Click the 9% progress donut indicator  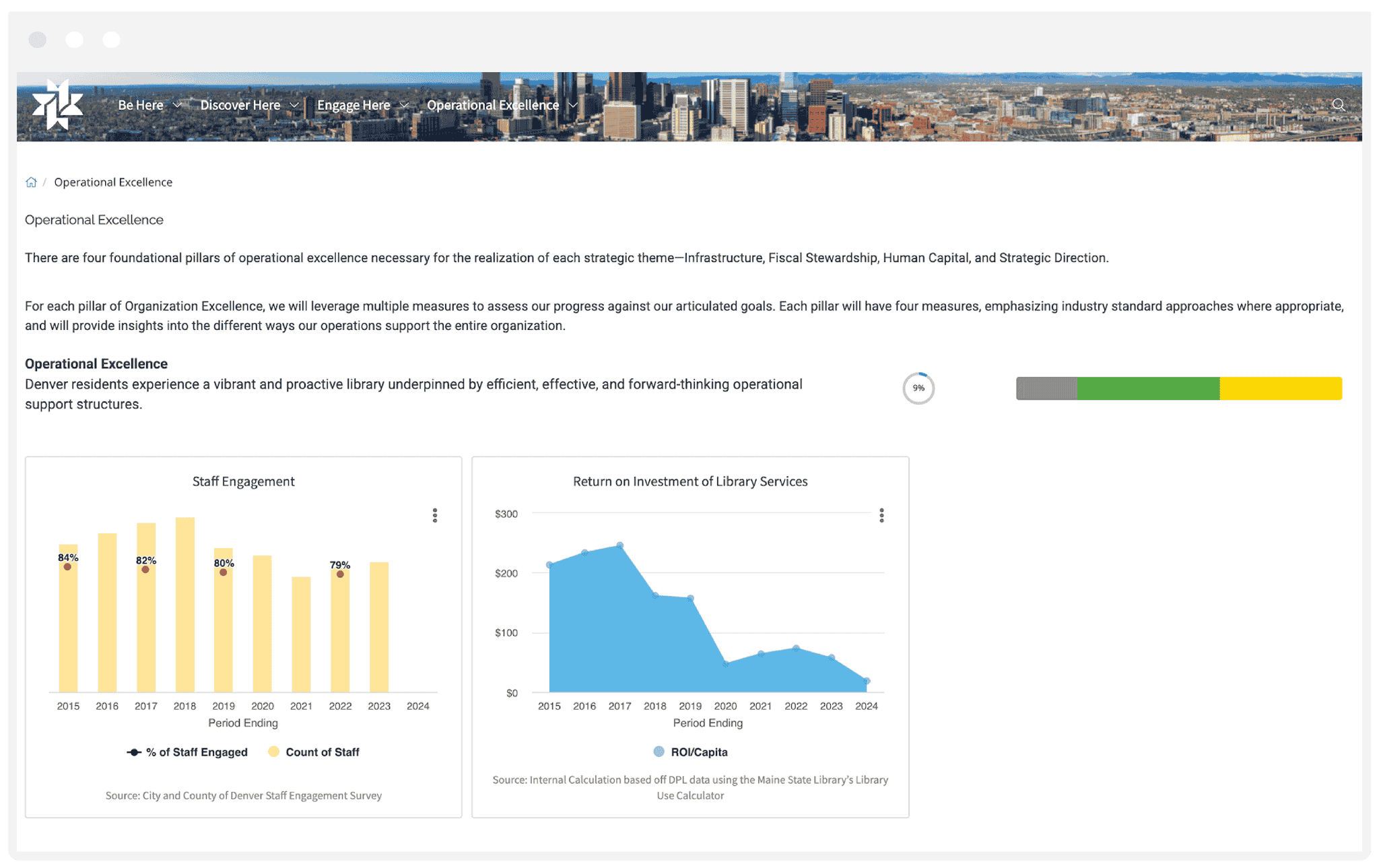(x=918, y=389)
